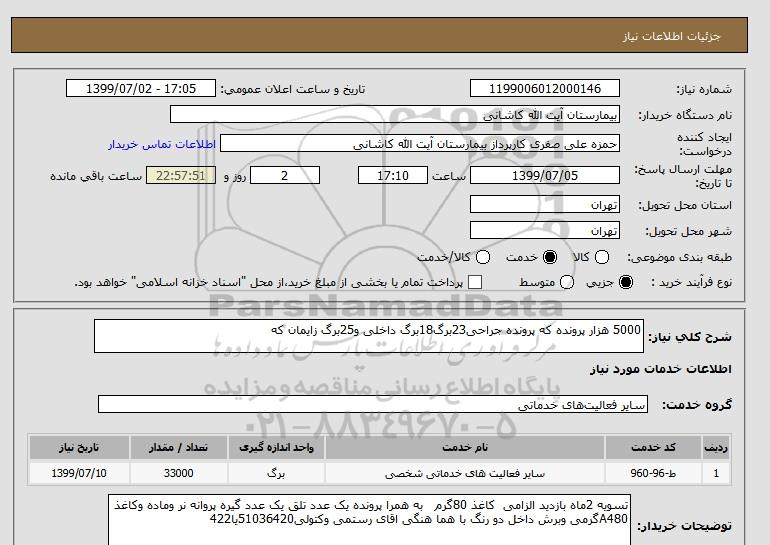Viewport: 770px width, 545px height.
Task: Click the need date cell 1399/07/10
Action: click(79, 473)
